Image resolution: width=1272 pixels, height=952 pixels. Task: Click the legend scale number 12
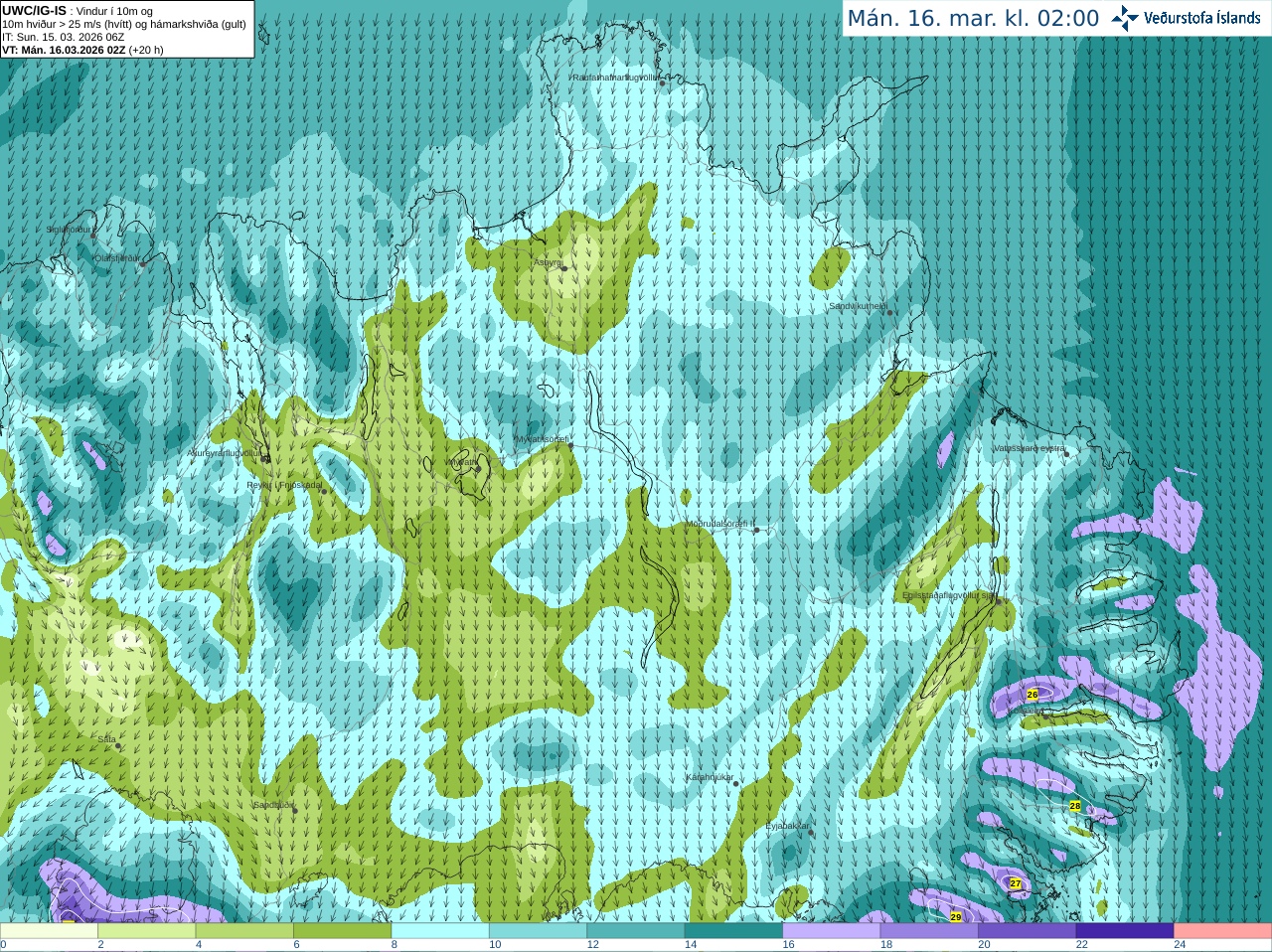click(593, 945)
